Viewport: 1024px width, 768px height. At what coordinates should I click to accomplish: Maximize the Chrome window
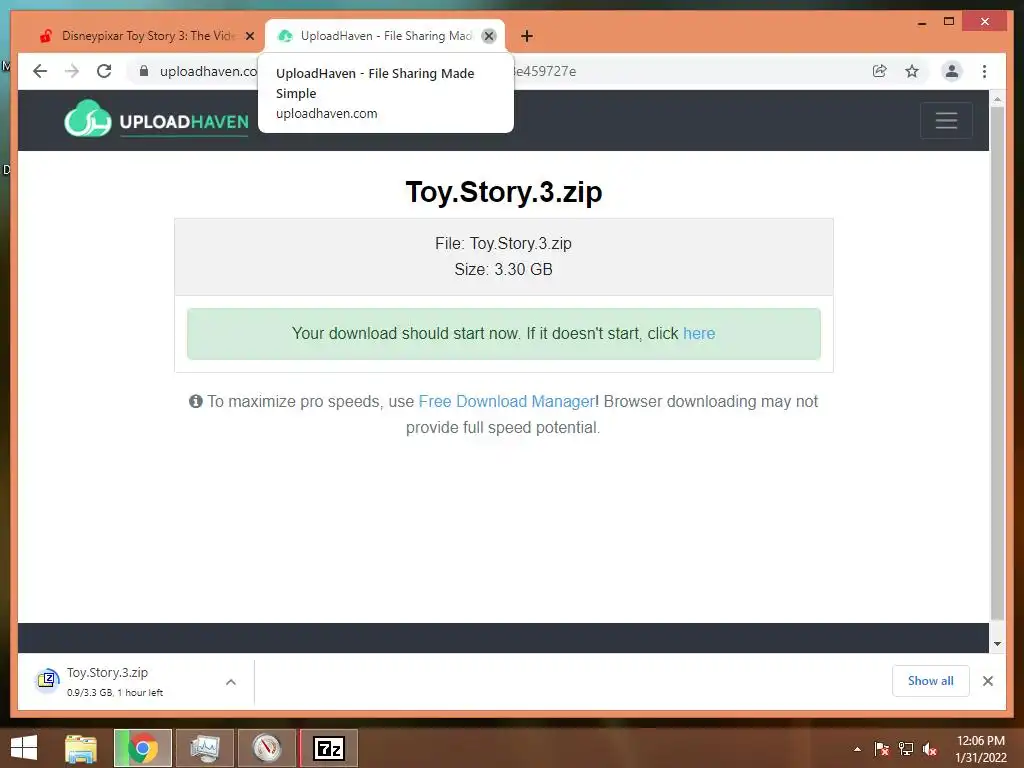[x=949, y=22]
